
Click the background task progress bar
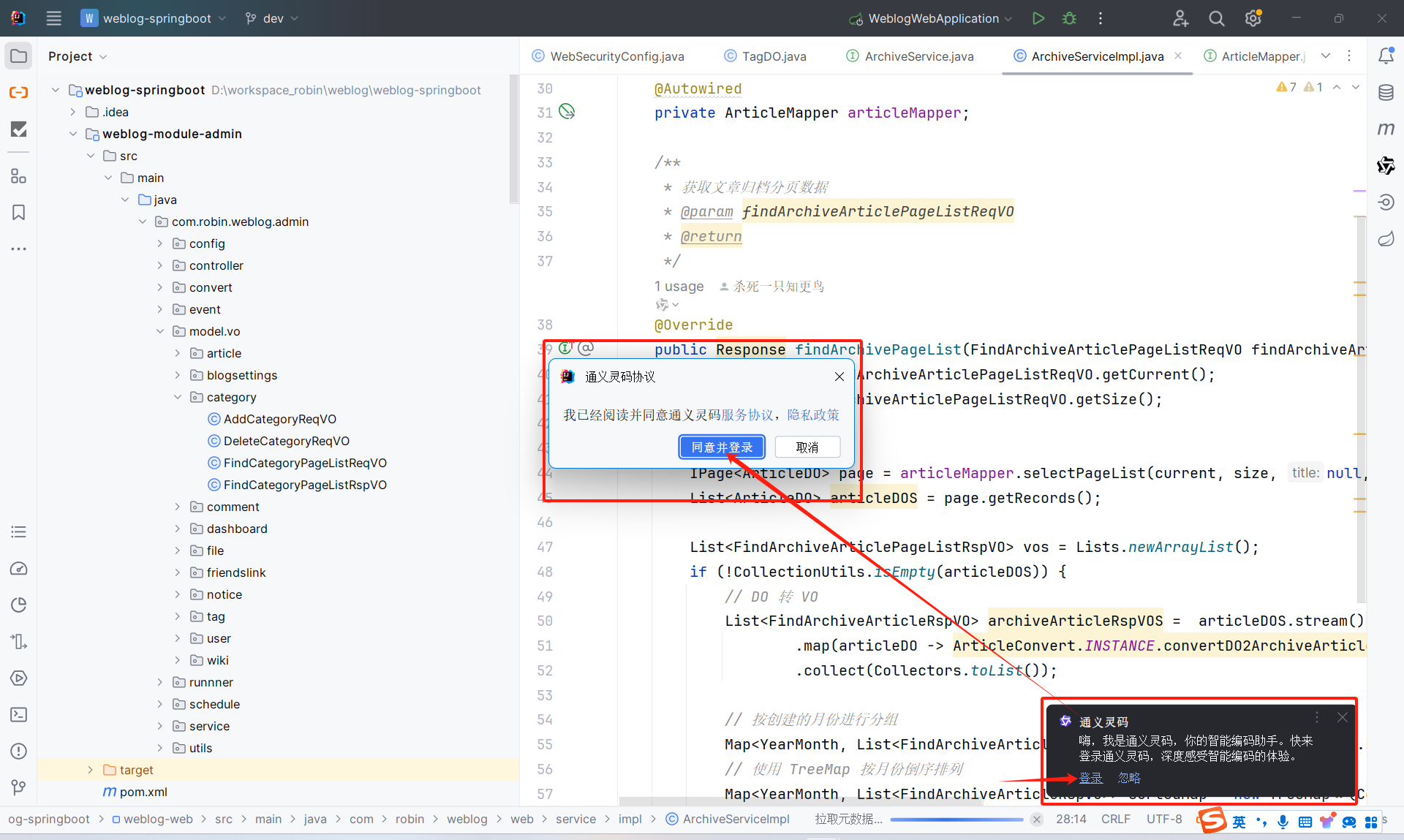click(956, 820)
